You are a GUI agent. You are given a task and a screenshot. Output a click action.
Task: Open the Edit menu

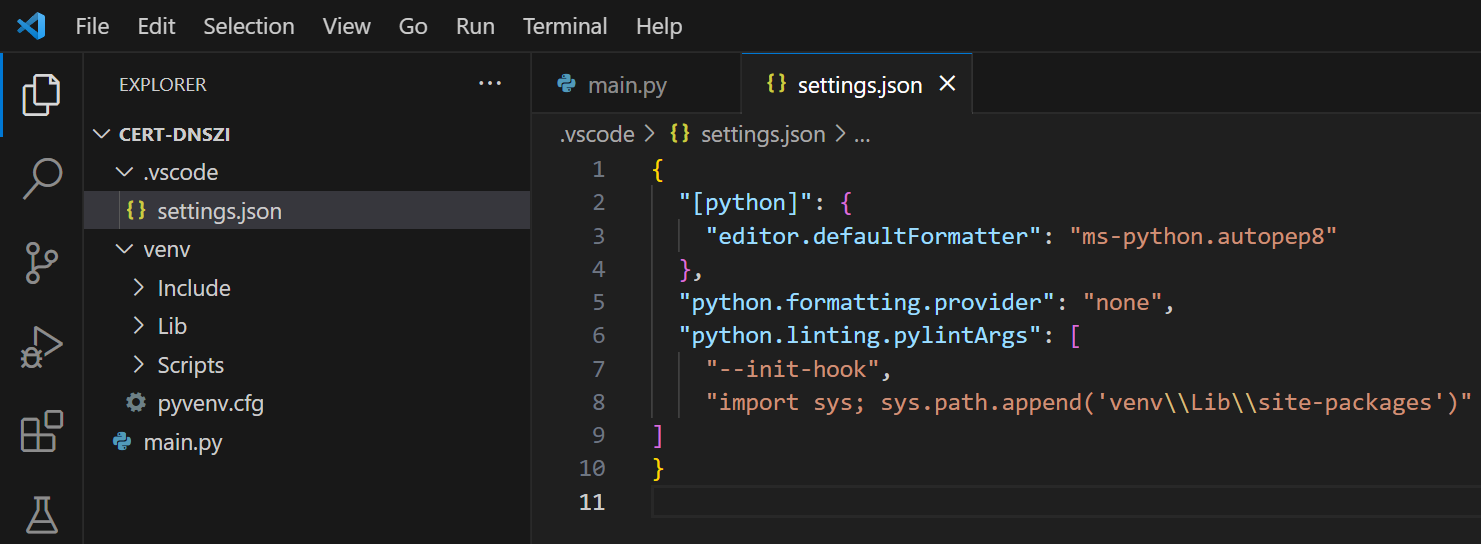156,26
